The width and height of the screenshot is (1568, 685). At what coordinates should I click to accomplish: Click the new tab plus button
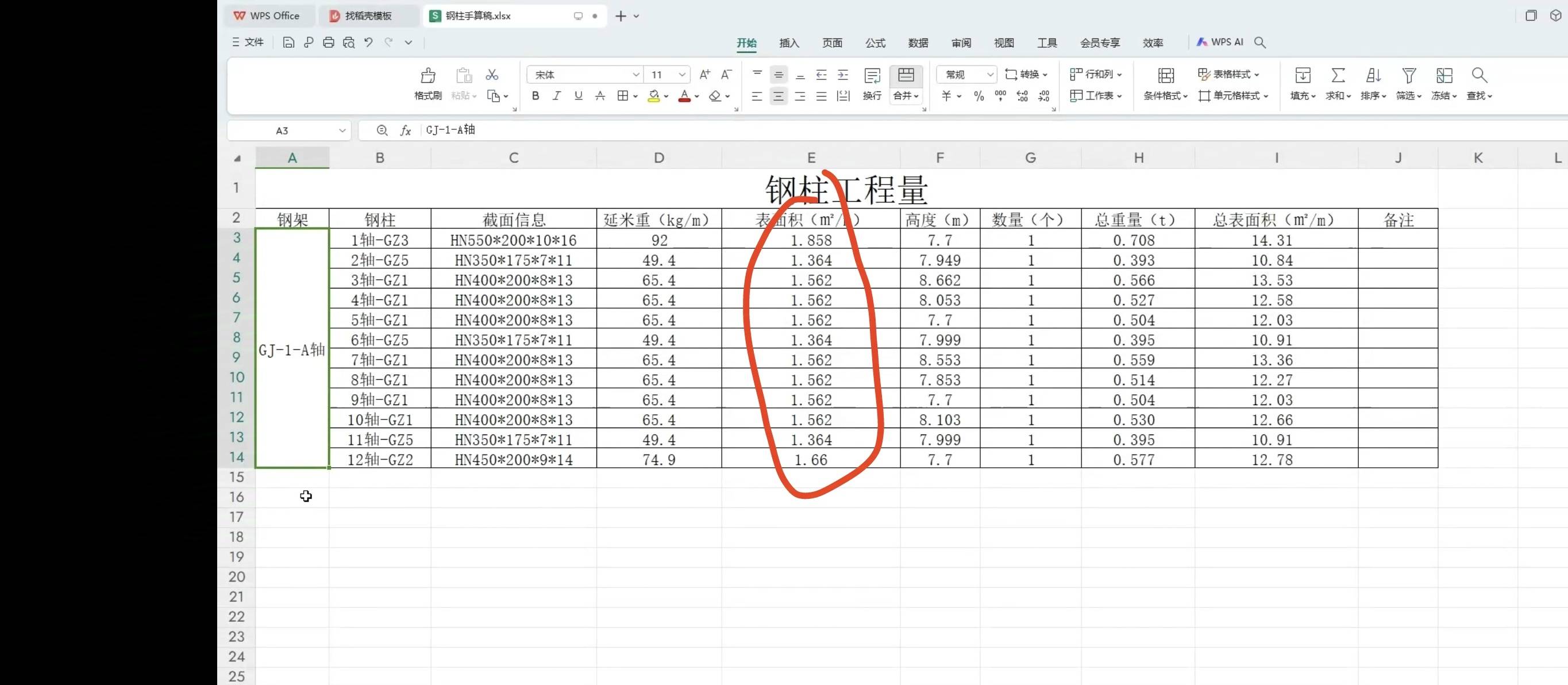click(621, 16)
